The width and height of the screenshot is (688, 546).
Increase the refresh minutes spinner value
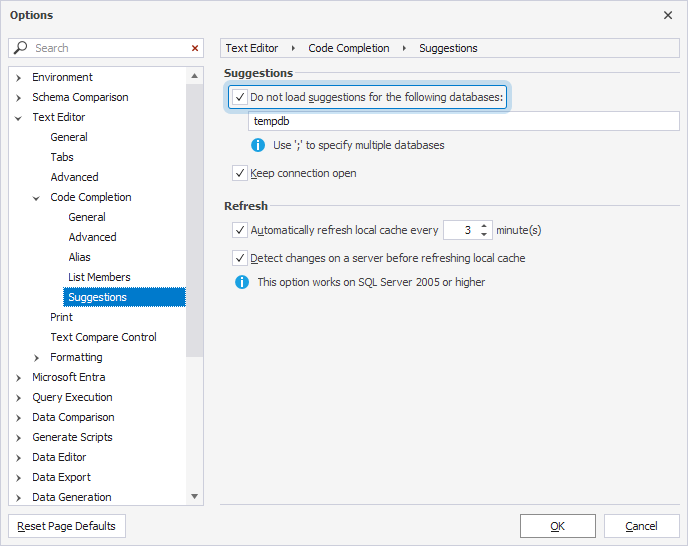(485, 225)
